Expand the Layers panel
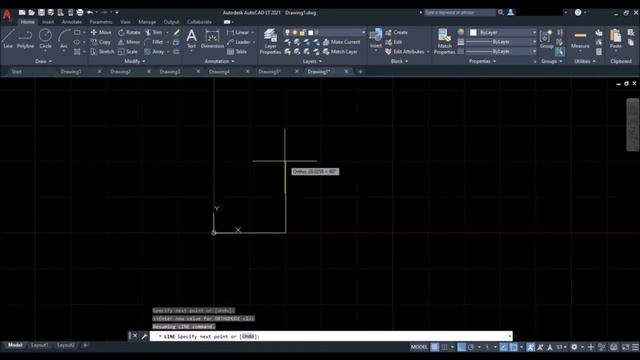 [x=312, y=61]
